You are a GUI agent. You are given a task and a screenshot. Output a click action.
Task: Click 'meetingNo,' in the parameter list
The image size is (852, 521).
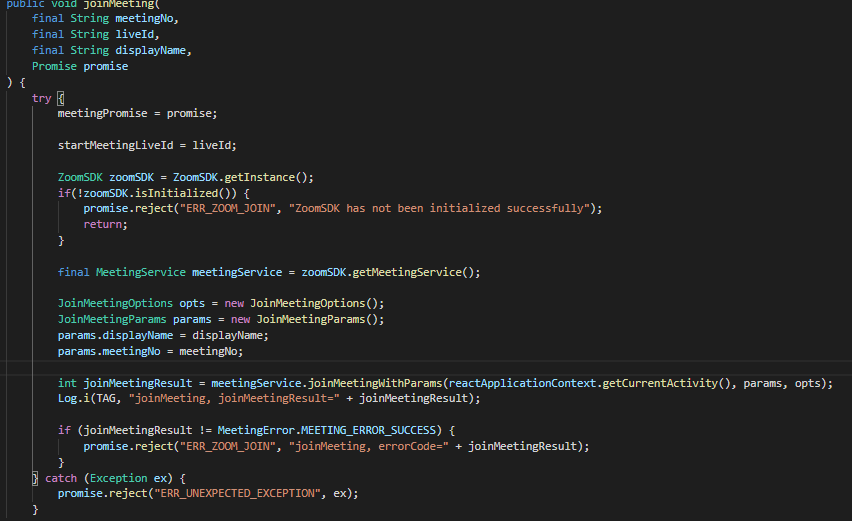pos(147,18)
